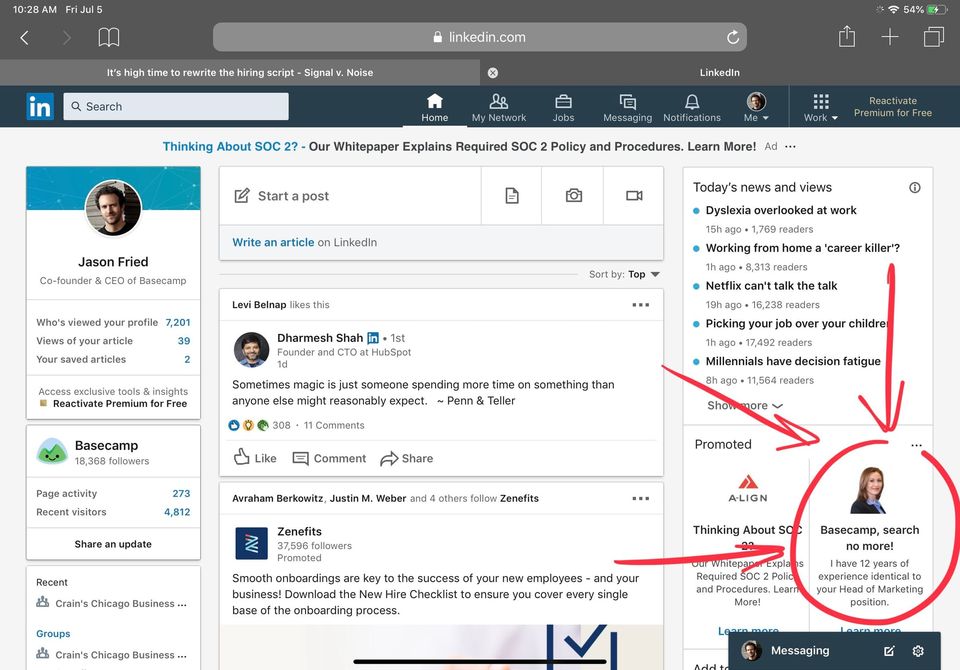The height and width of the screenshot is (670, 960).
Task: Open Groups section link
Action: coord(53,633)
